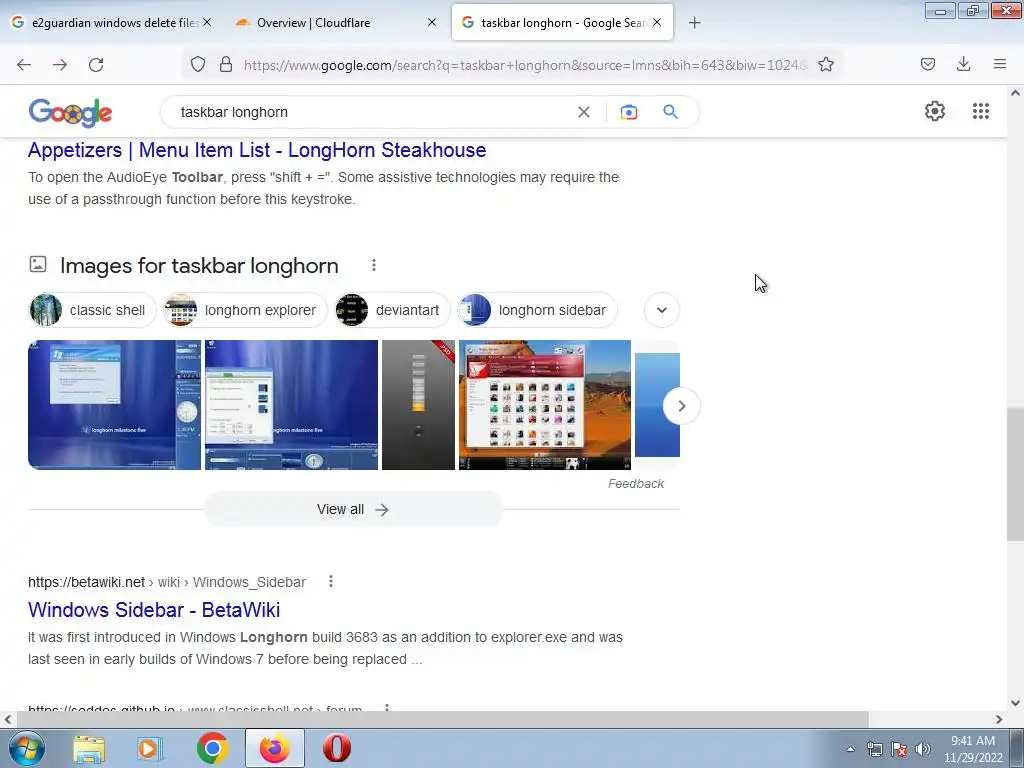Click the https://betawiki.net URL text

(86, 582)
